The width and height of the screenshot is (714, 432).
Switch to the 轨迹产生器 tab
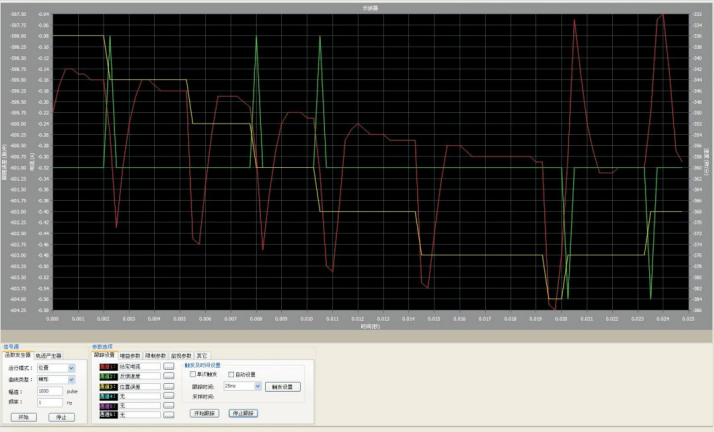click(49, 355)
